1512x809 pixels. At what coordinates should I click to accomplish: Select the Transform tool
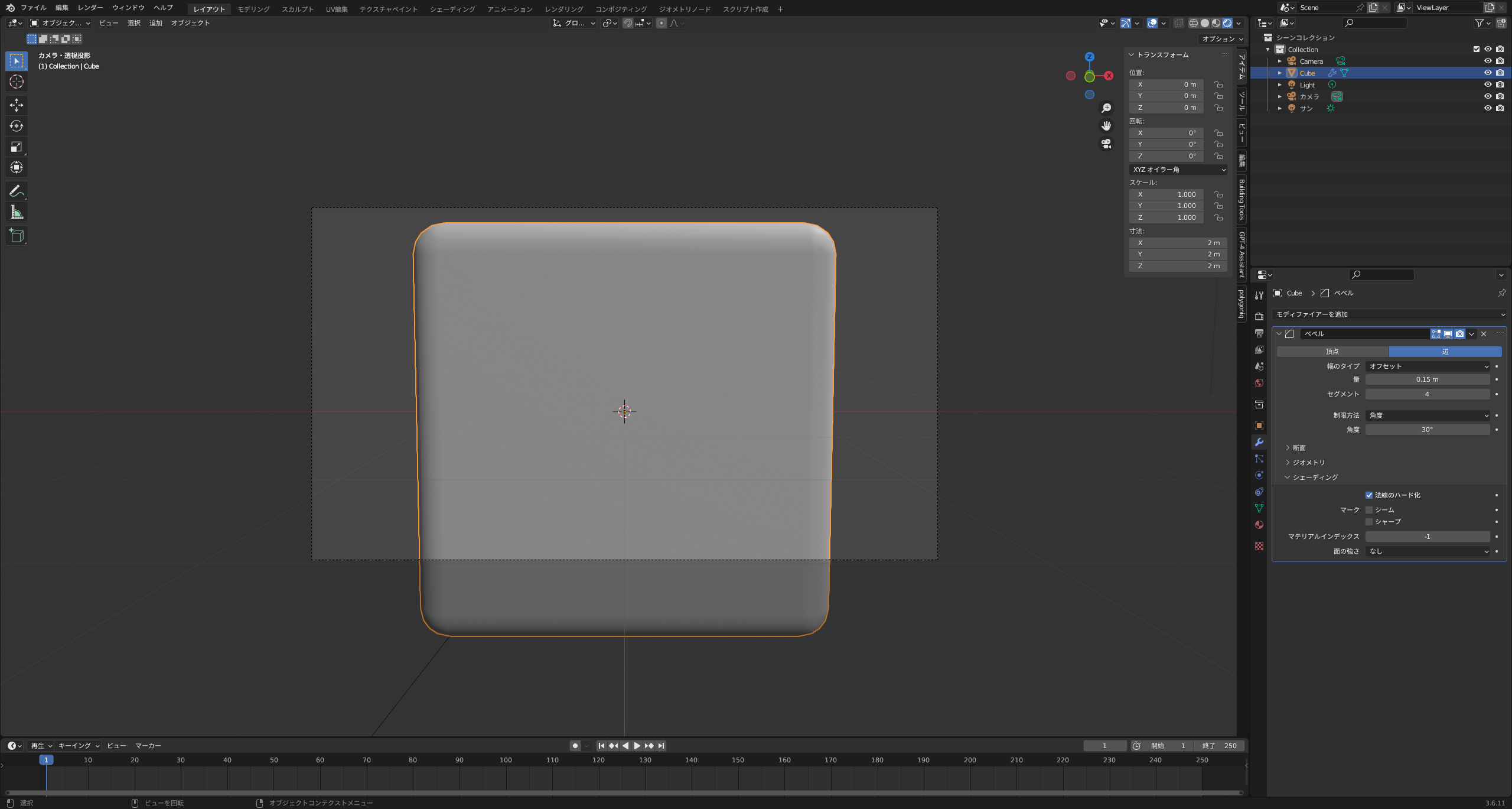(x=17, y=167)
